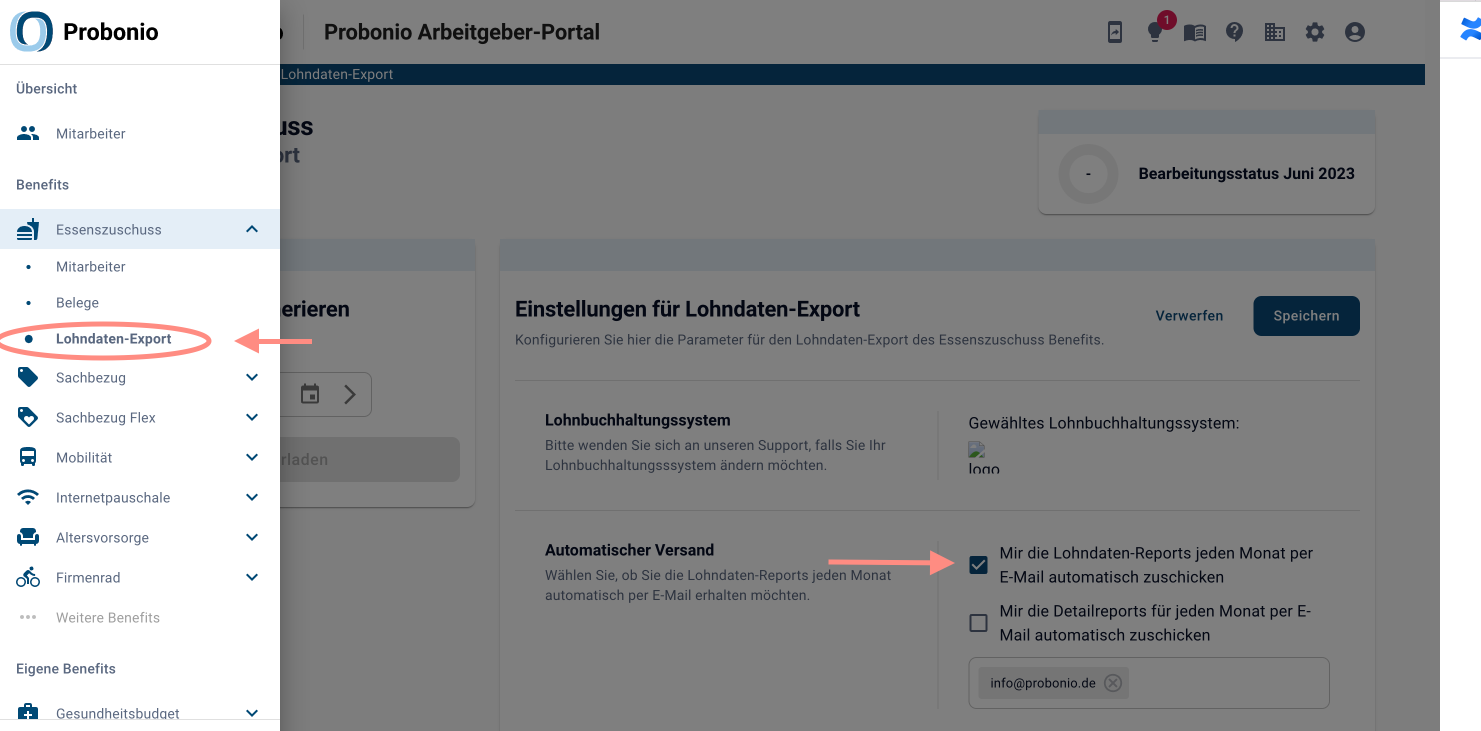This screenshot has width=1481, height=731.
Task: Open the user account profile icon
Action: 1355,32
